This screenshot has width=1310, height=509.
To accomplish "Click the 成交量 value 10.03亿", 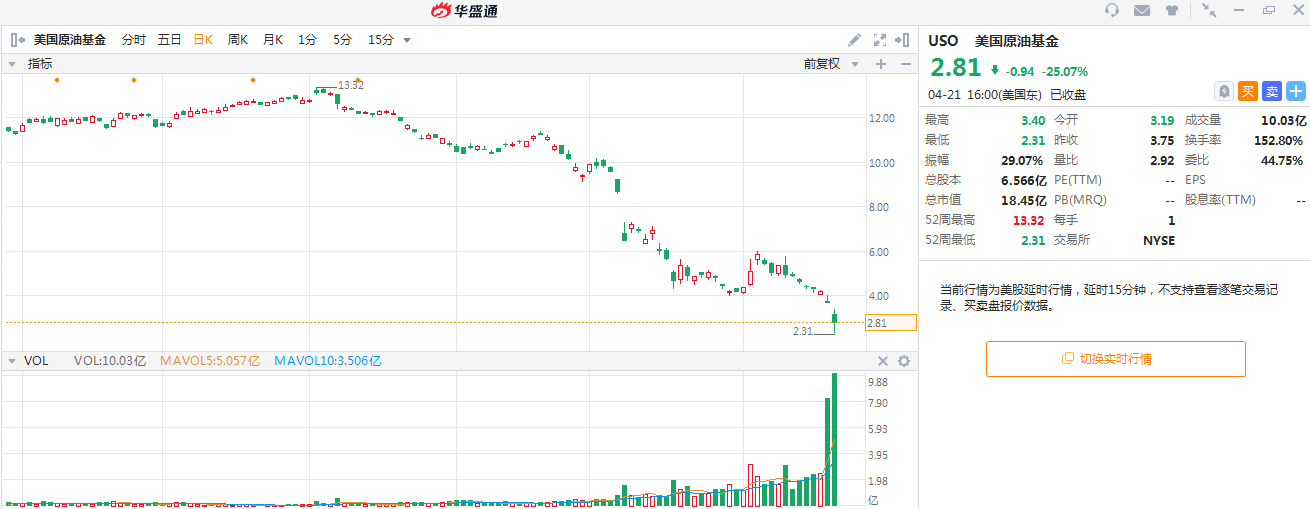I will pyautogui.click(x=1284, y=120).
